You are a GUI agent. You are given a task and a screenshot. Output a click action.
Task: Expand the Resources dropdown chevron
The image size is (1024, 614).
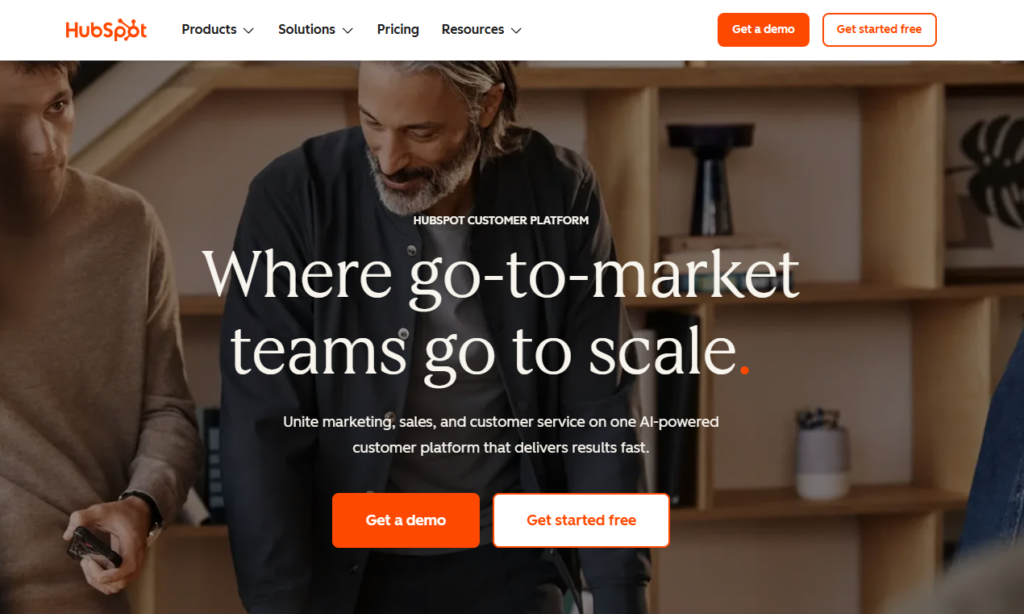click(x=516, y=31)
